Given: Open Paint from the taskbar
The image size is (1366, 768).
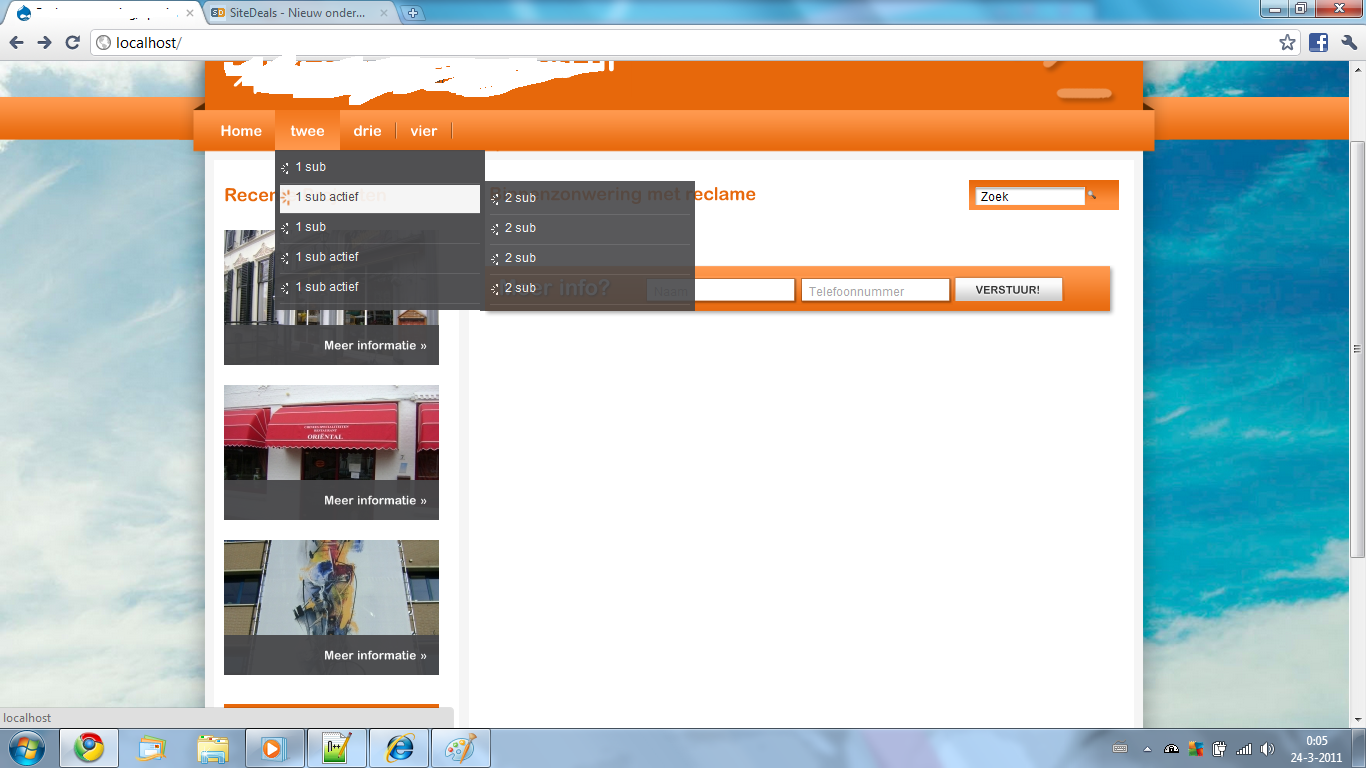Looking at the screenshot, I should pos(460,748).
